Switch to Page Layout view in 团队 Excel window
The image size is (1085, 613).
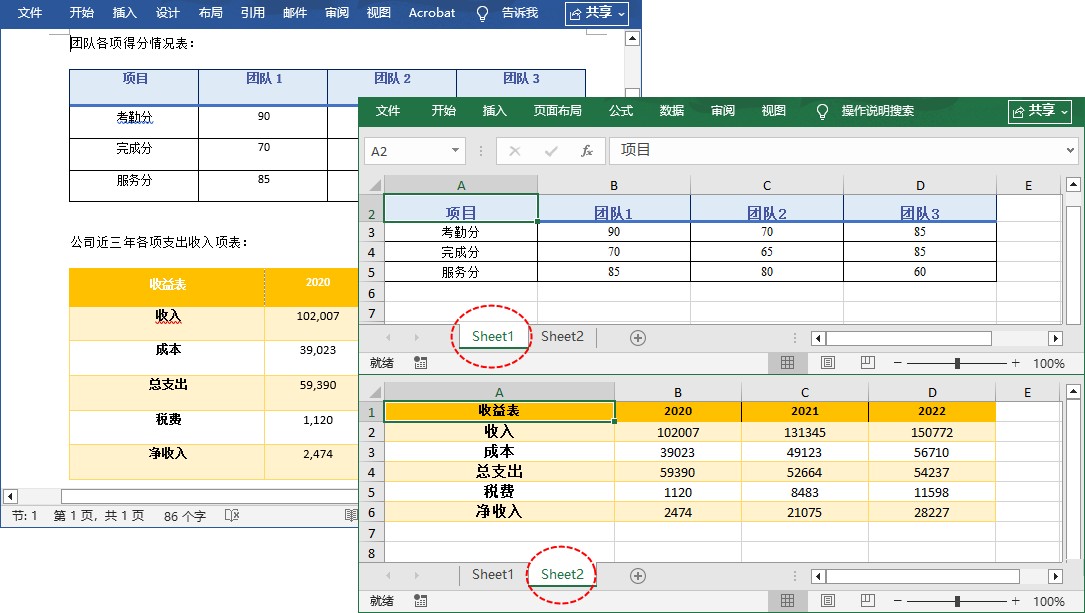click(828, 363)
